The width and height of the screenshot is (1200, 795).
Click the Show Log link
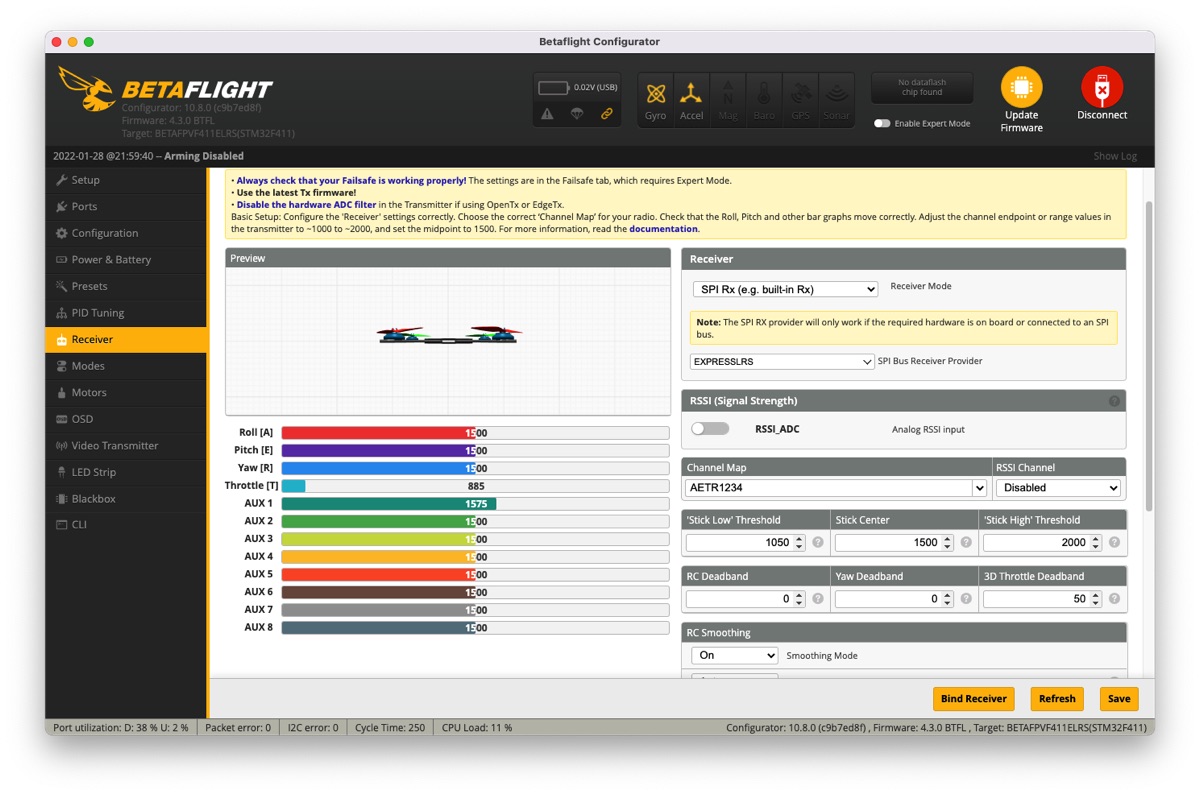[1115, 156]
